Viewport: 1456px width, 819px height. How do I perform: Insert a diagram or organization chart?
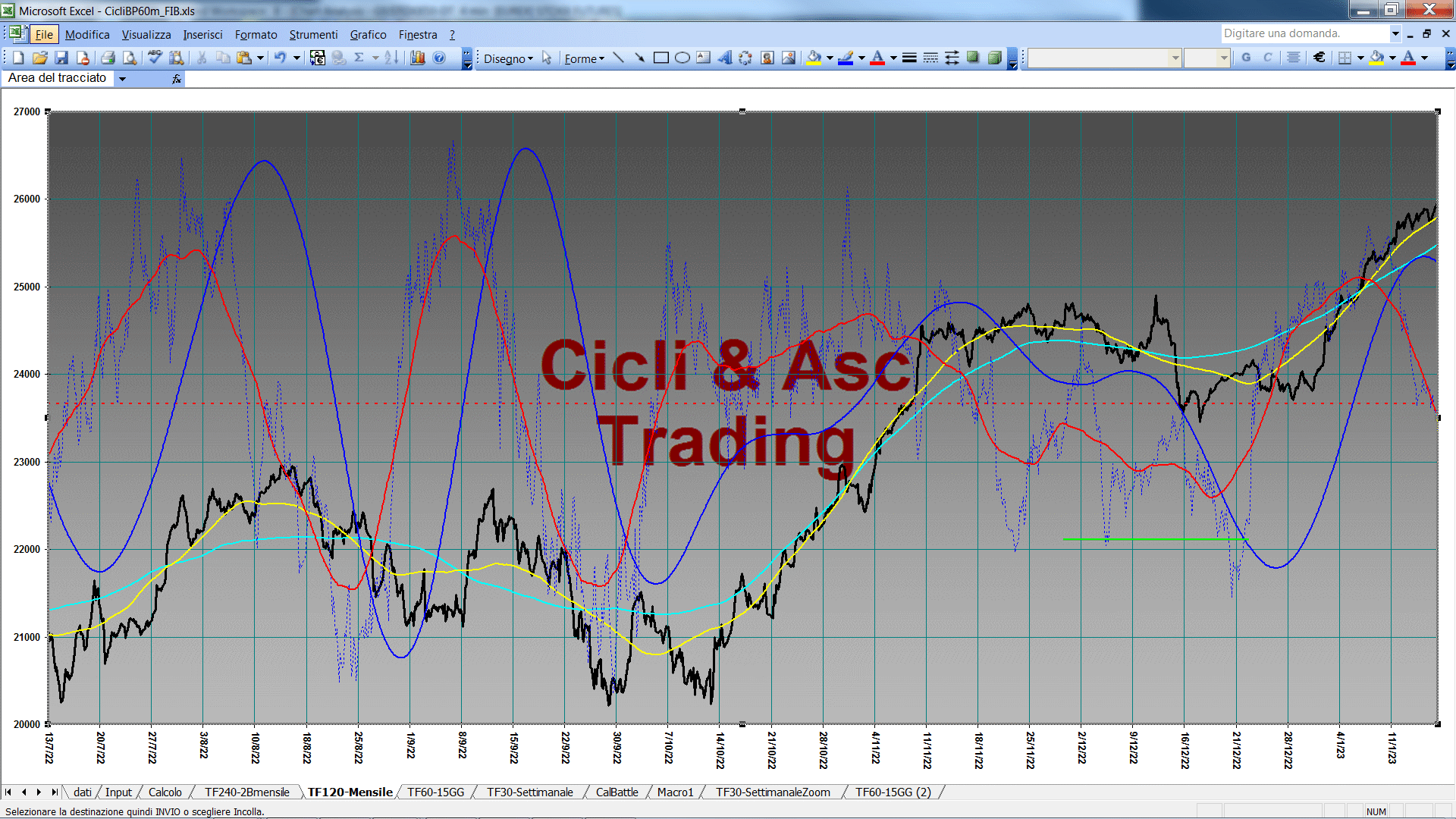point(745,58)
